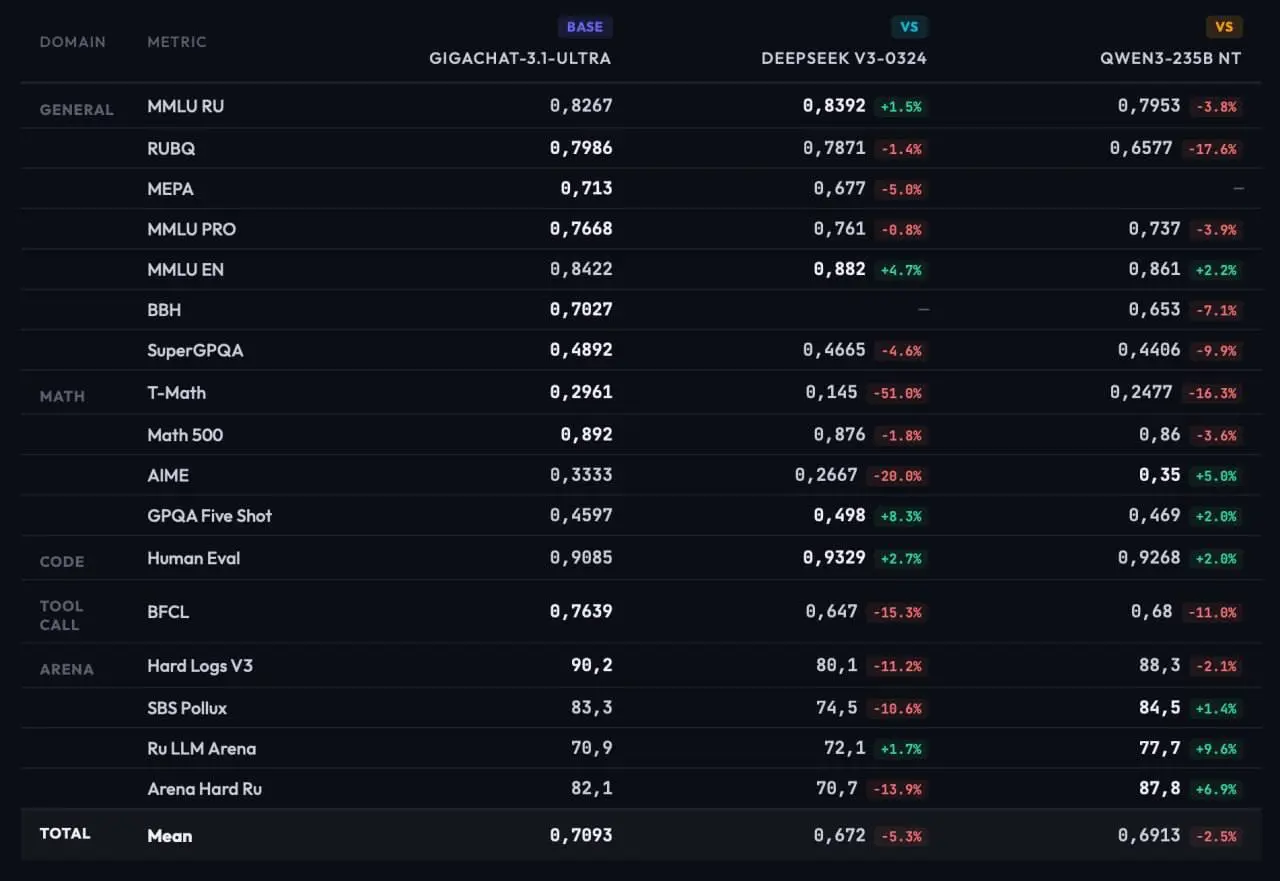
Task: Select the VS badge above DeepSeek
Action: point(909,27)
